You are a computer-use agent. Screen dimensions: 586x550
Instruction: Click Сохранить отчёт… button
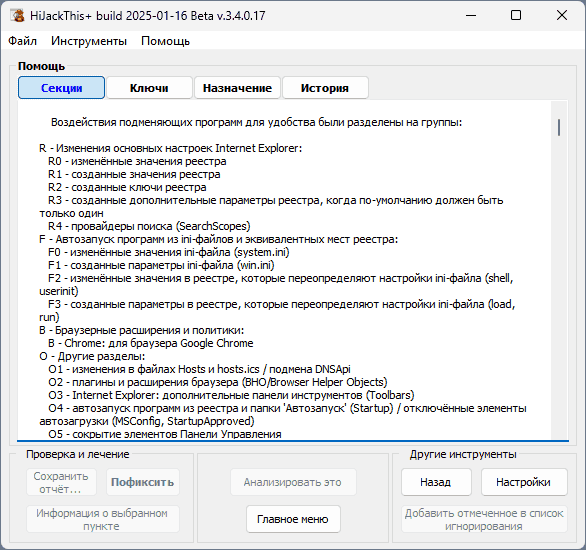[61, 482]
